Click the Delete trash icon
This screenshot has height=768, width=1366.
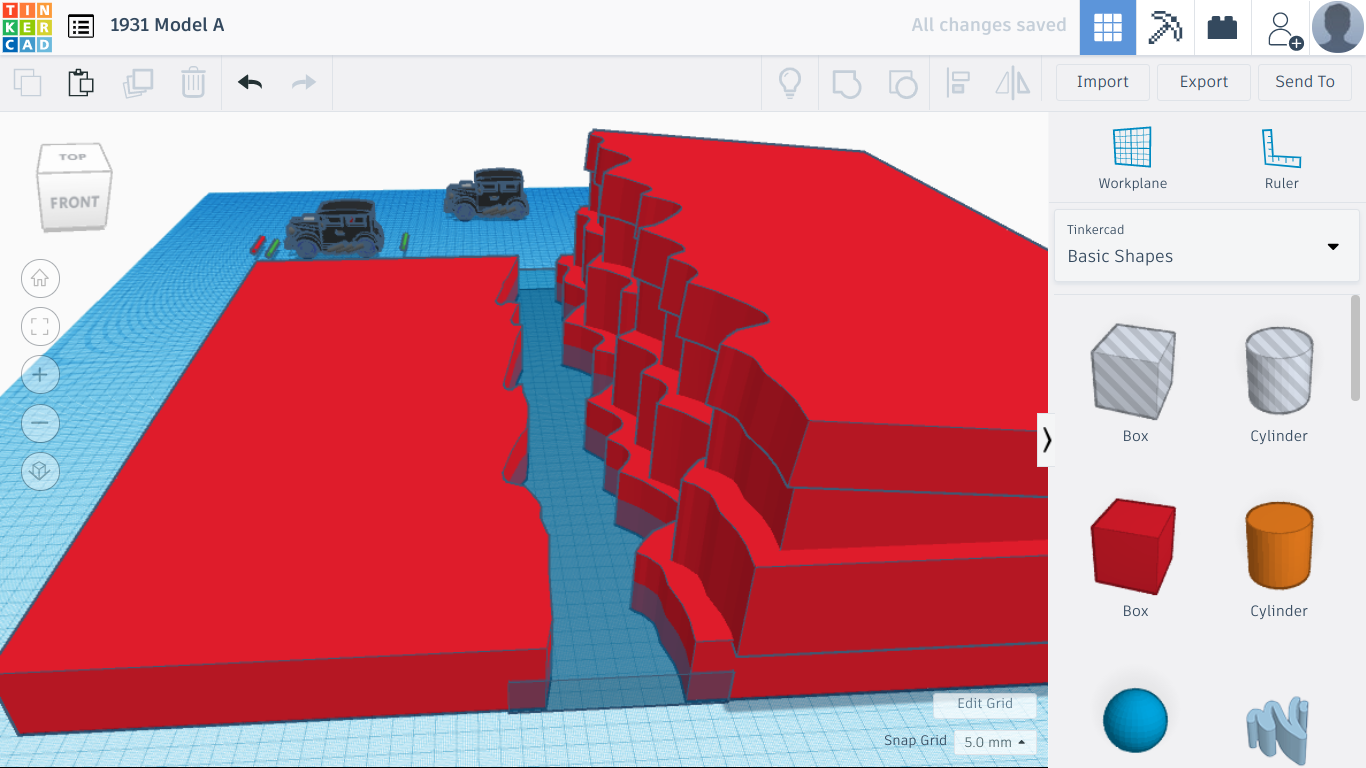tap(193, 82)
